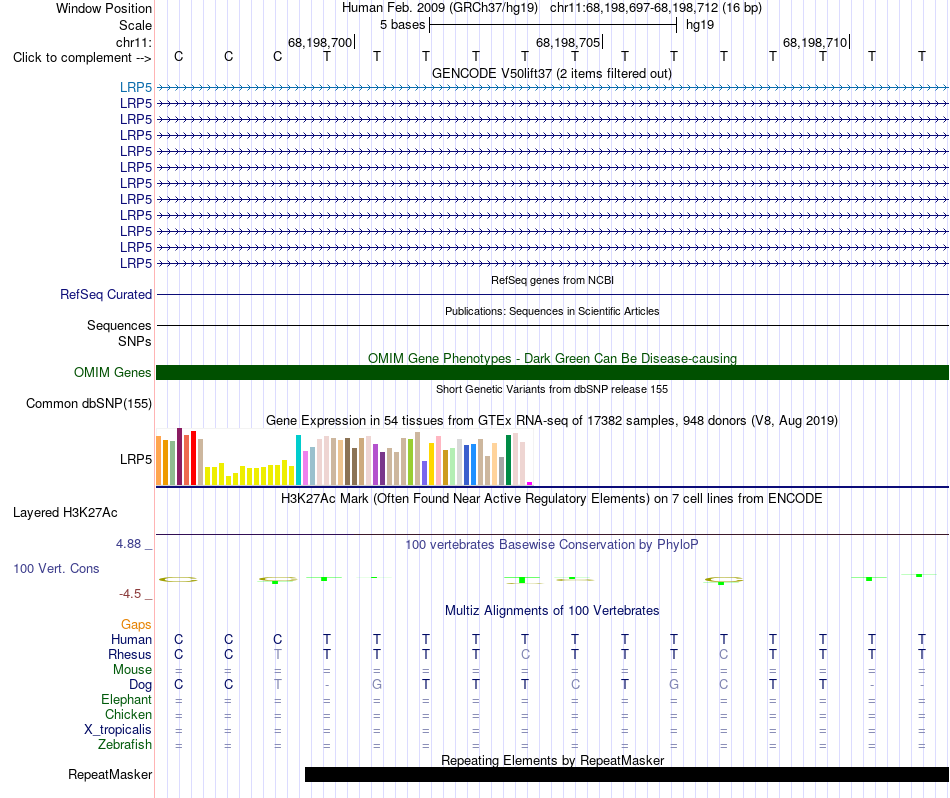Screen dimensions: 950x798
Task: Click the Scale label
Action: pos(135,25)
